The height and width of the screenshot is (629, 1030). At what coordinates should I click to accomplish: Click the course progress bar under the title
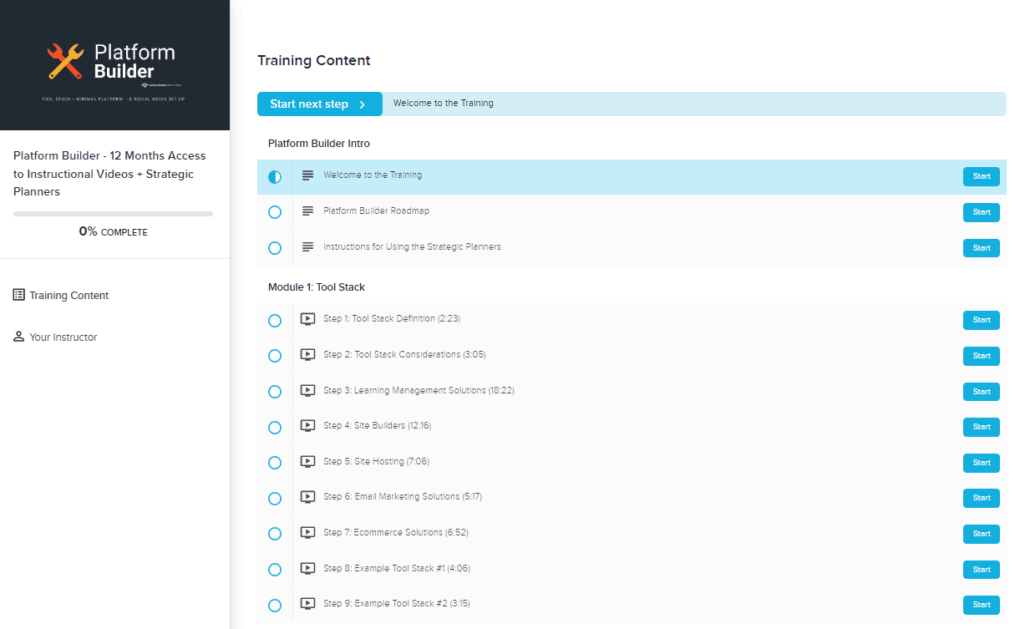pos(113,213)
